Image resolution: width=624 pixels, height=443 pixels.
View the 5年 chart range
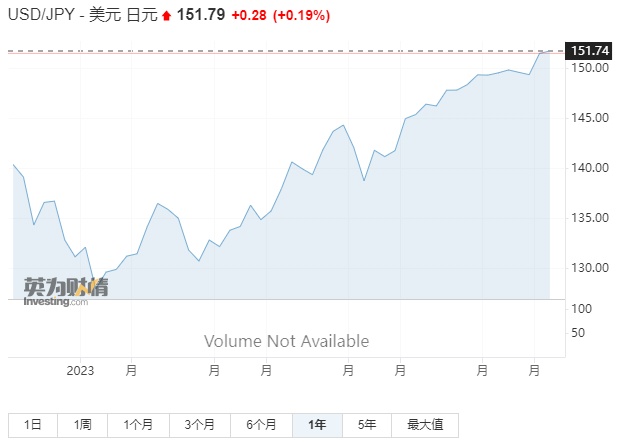click(367, 424)
